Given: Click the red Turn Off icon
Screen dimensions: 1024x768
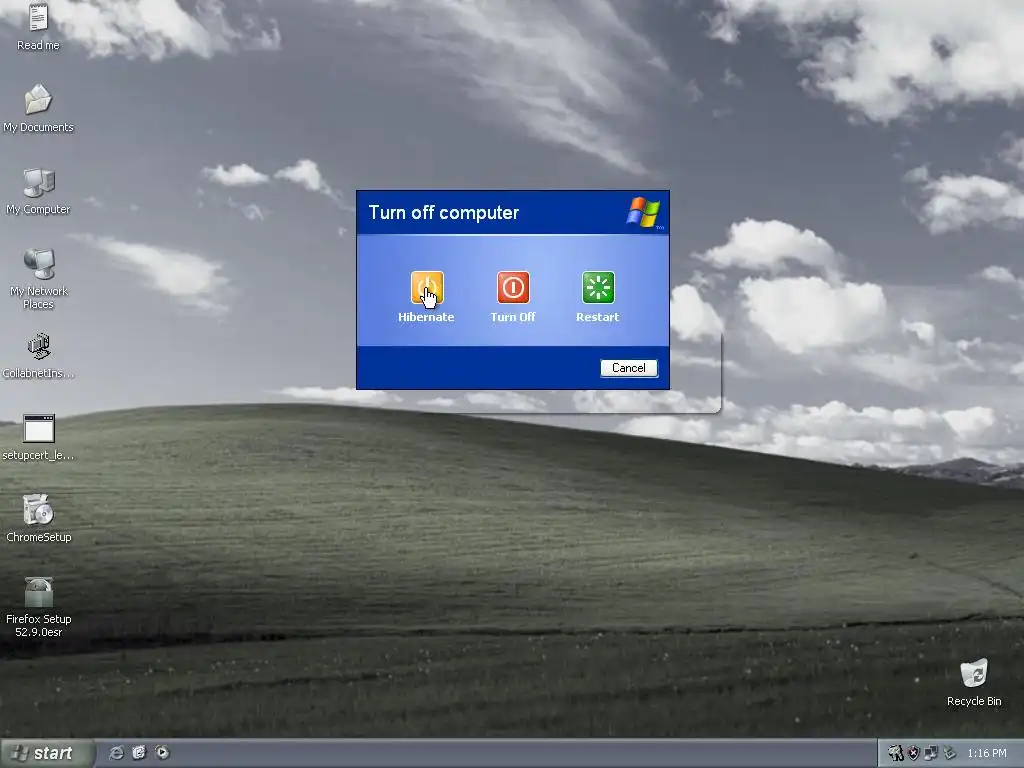Looking at the screenshot, I should click(513, 288).
